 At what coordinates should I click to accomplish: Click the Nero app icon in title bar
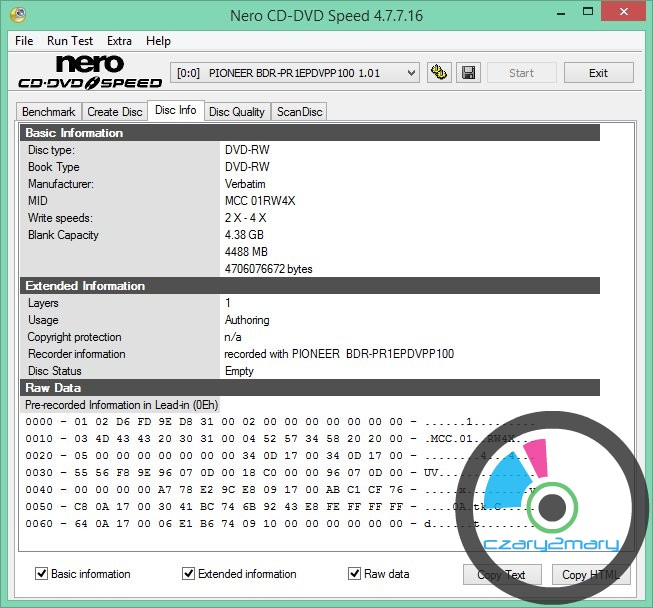17,16
